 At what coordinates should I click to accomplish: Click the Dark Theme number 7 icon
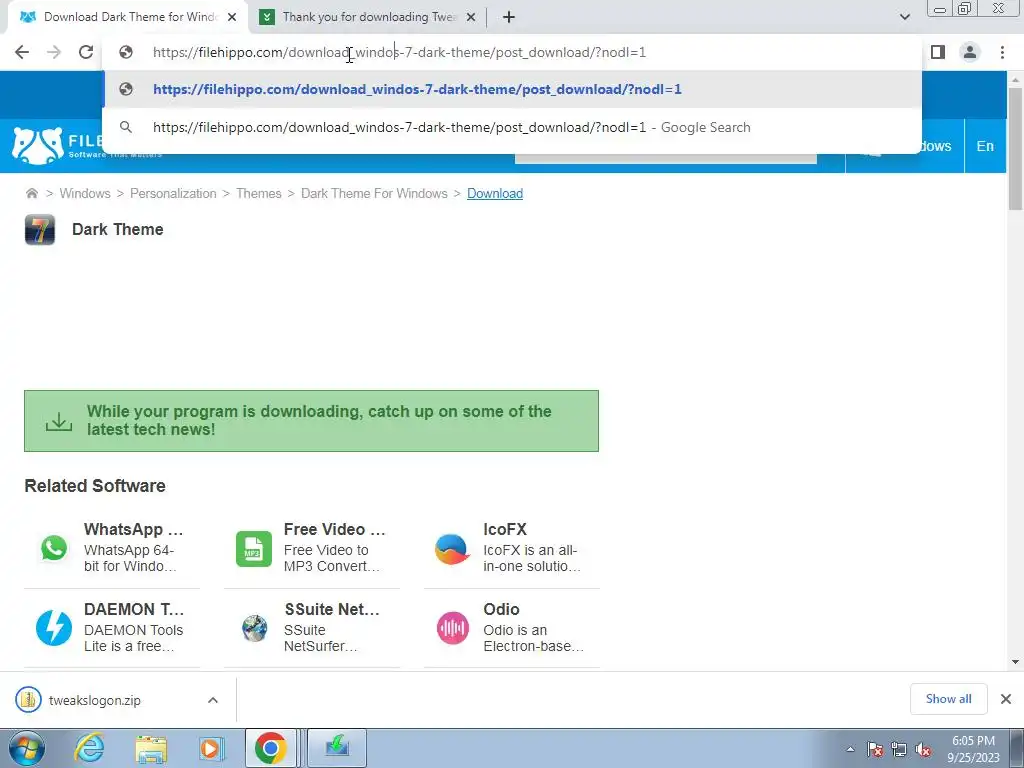coord(40,230)
